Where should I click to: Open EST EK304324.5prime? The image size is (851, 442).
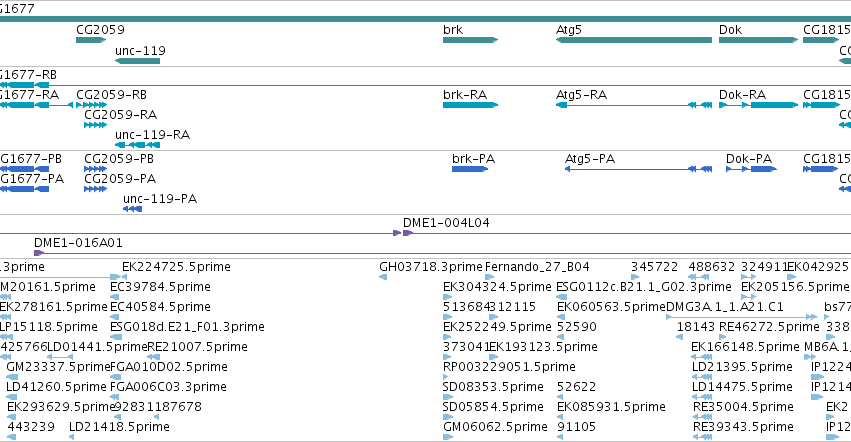click(x=448, y=297)
